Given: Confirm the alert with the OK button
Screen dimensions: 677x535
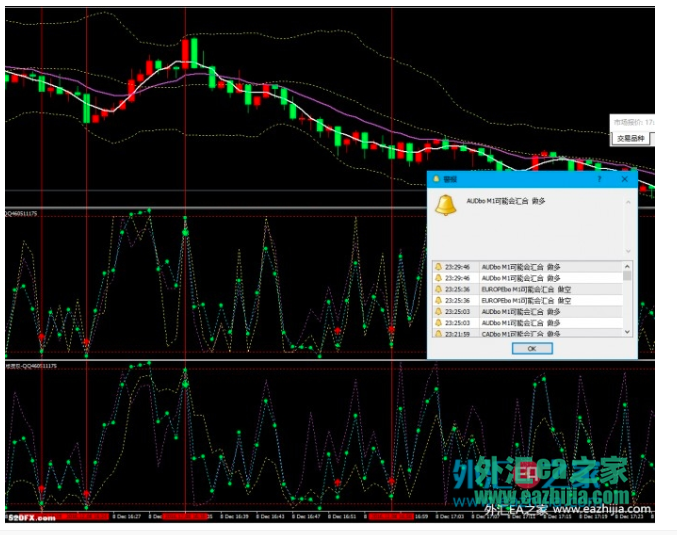Looking at the screenshot, I should click(x=532, y=348).
